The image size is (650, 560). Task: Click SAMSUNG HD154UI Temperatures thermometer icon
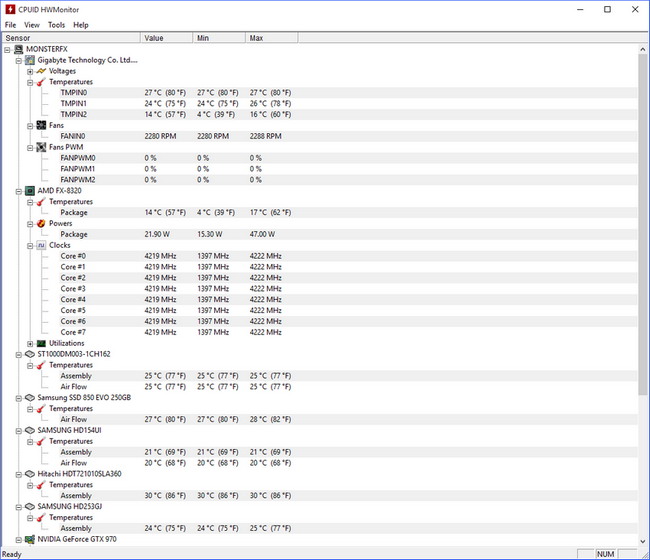click(41, 441)
